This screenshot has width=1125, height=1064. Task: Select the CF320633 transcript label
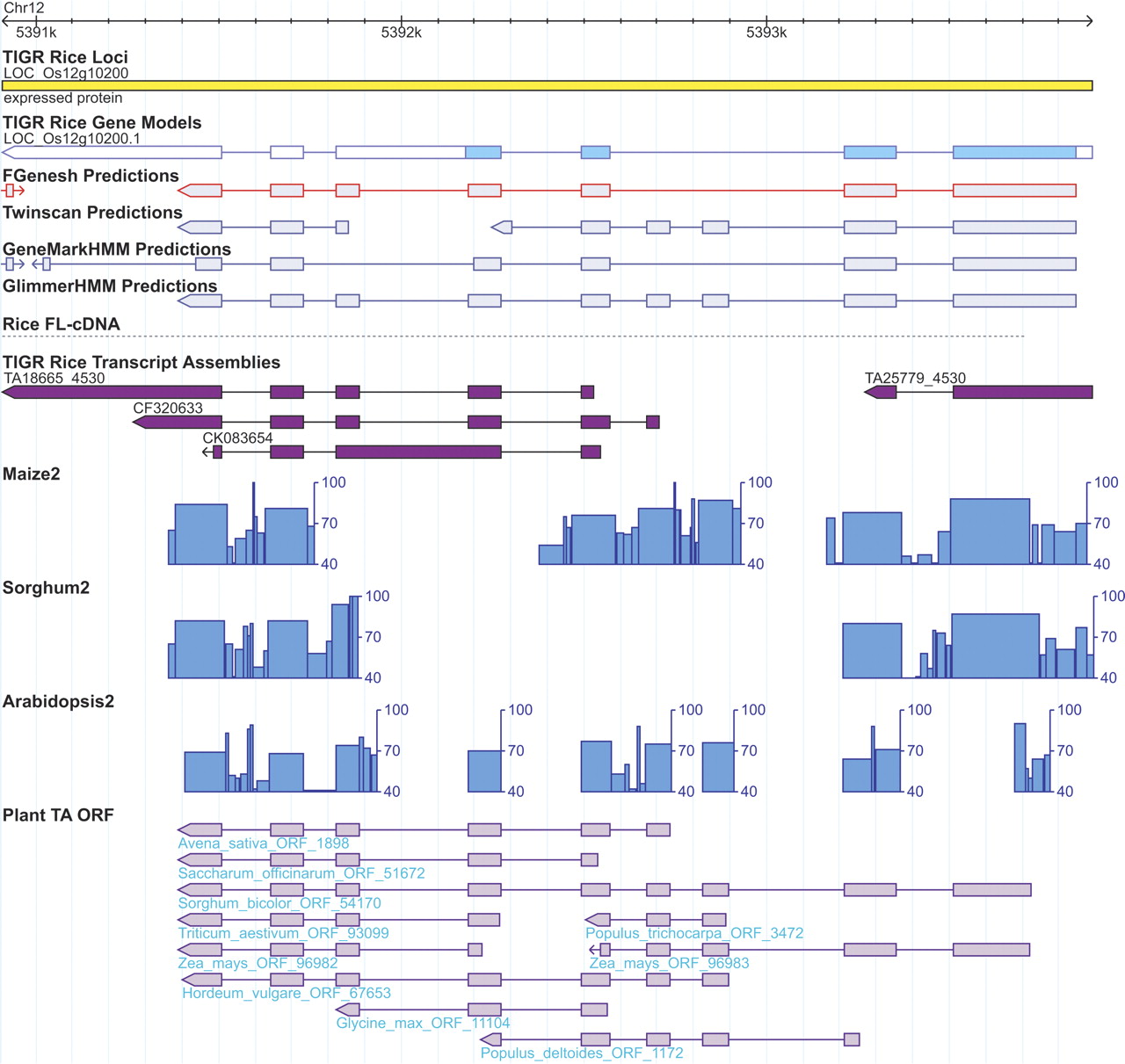168,408
